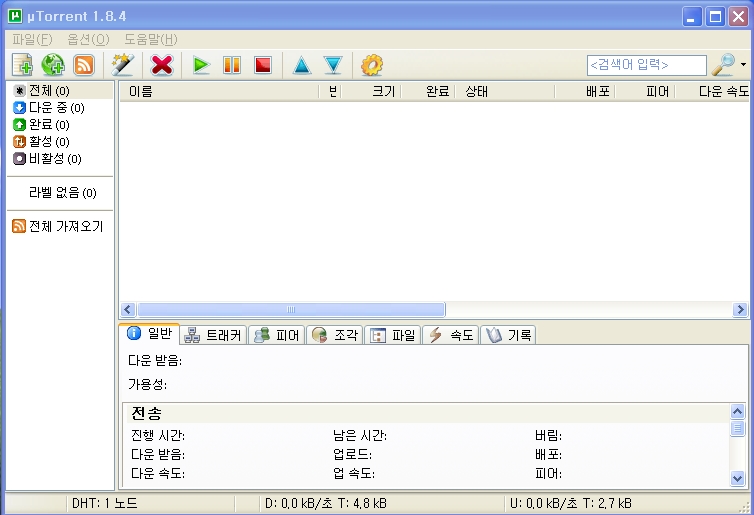The height and width of the screenshot is (515, 754).
Task: Click the red Stop icon
Action: [x=263, y=65]
